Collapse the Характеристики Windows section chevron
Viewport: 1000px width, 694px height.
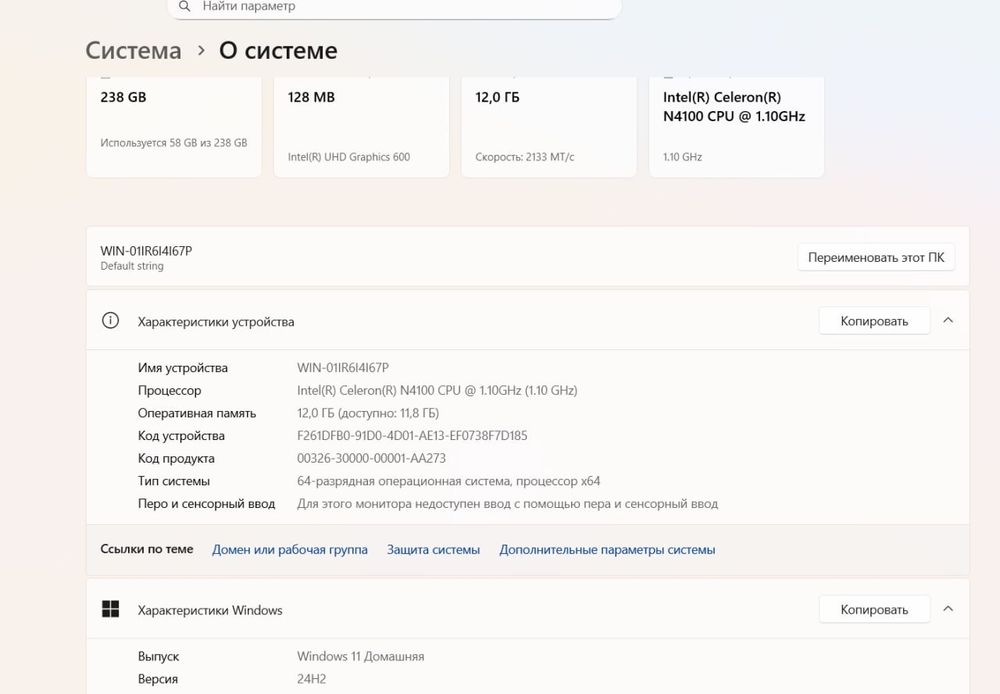pos(948,609)
